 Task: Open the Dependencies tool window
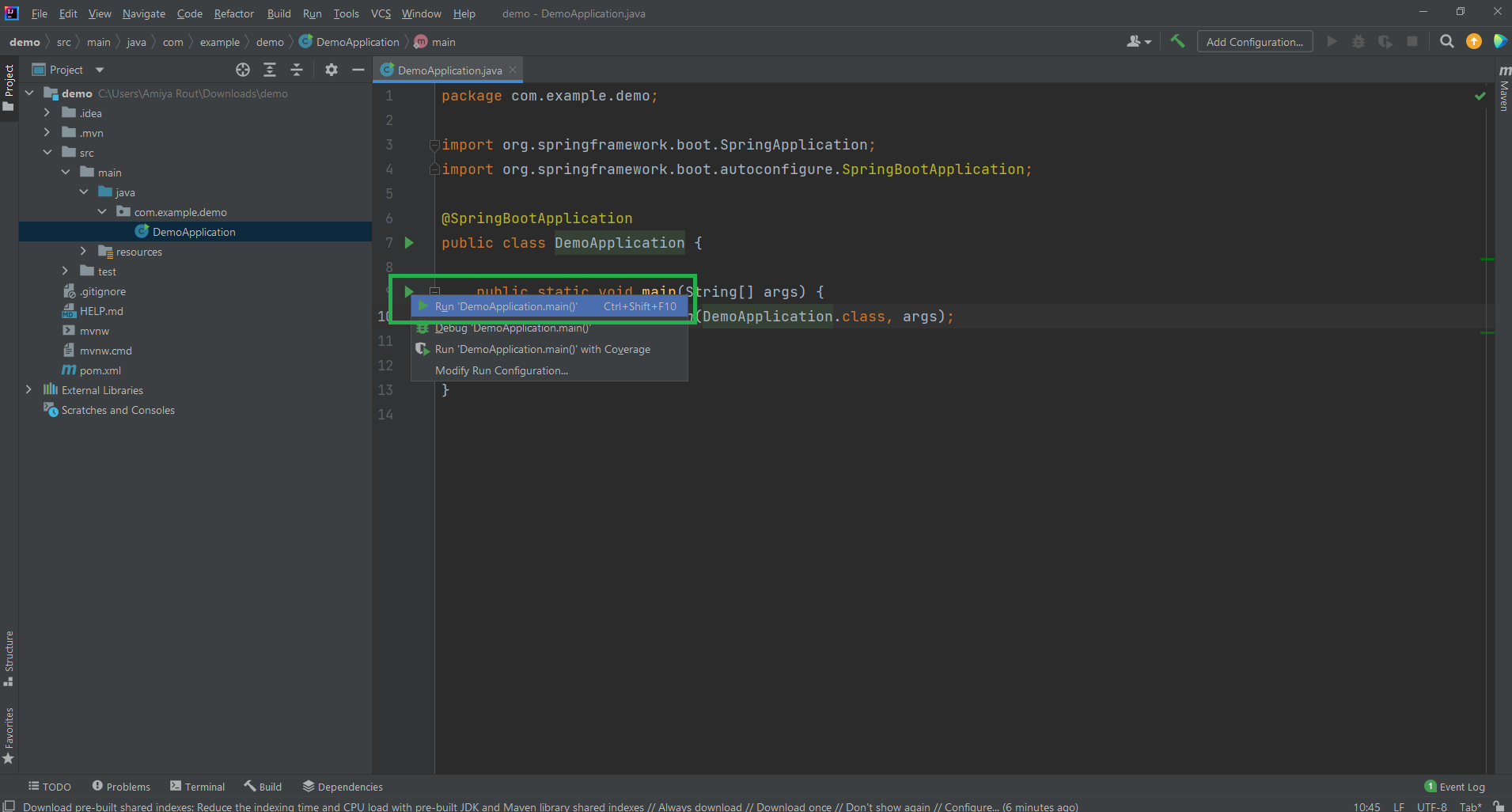click(343, 787)
